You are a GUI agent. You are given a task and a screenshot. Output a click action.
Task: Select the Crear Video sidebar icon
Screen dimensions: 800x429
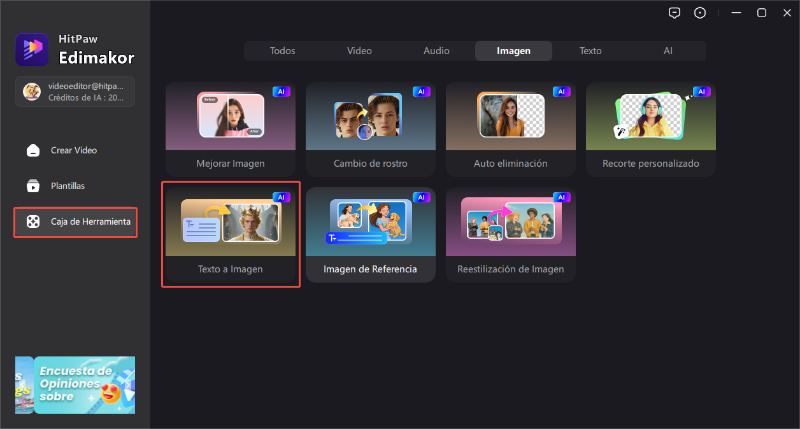point(33,150)
